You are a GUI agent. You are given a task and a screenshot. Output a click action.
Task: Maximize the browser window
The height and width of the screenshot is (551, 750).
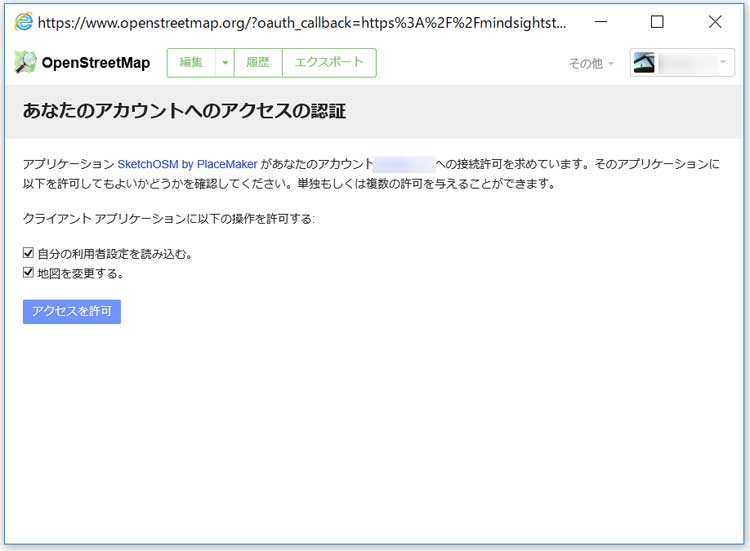(x=657, y=22)
